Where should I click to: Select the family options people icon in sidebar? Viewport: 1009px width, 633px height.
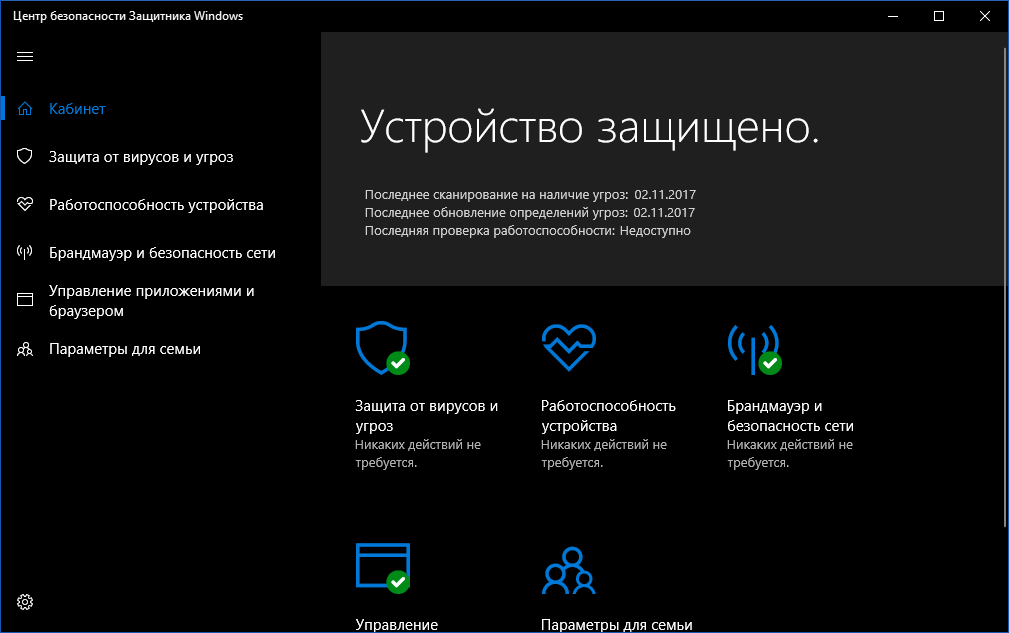pyautogui.click(x=25, y=349)
